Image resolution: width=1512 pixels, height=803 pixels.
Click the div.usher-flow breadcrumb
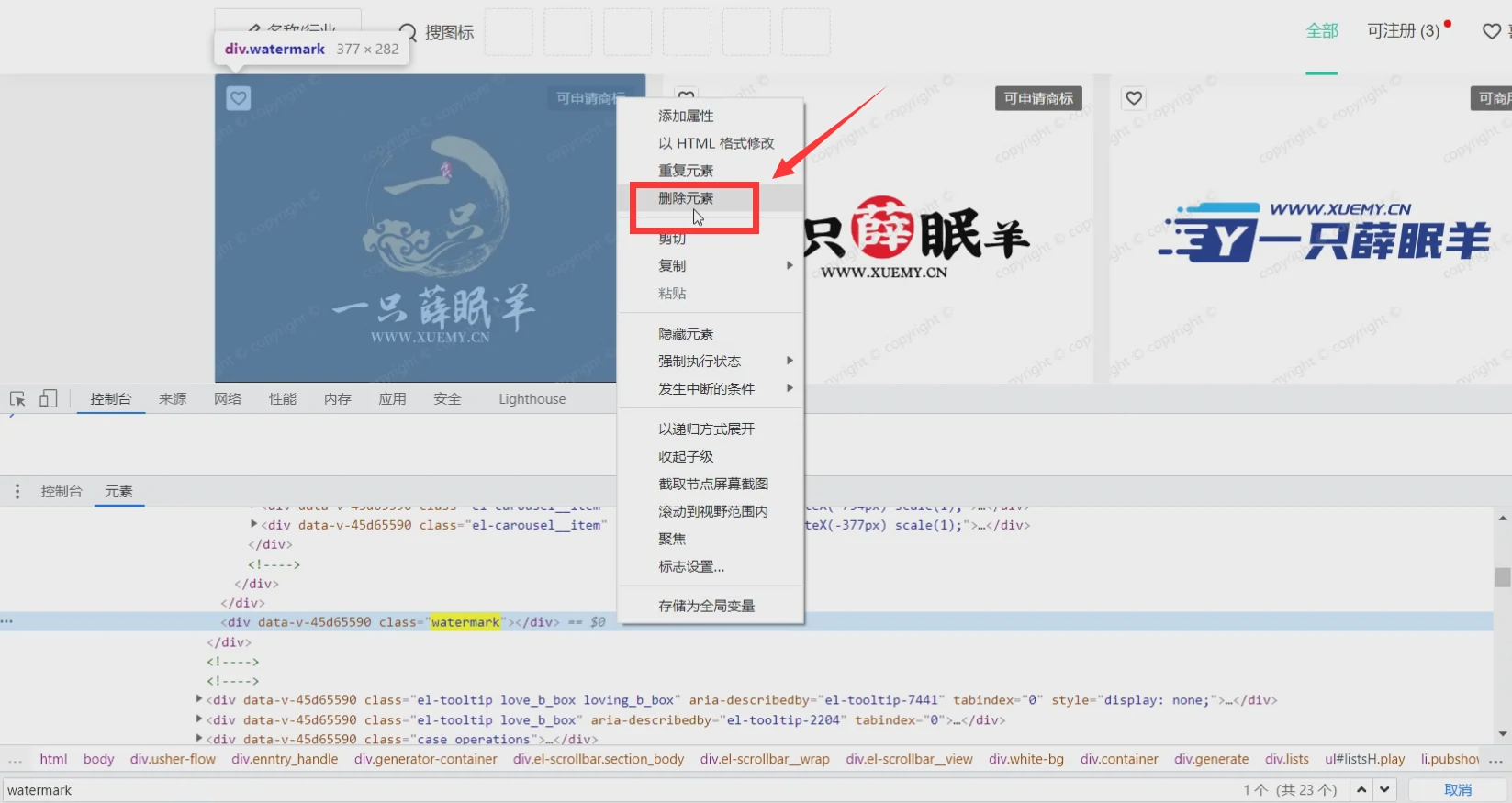(x=173, y=760)
